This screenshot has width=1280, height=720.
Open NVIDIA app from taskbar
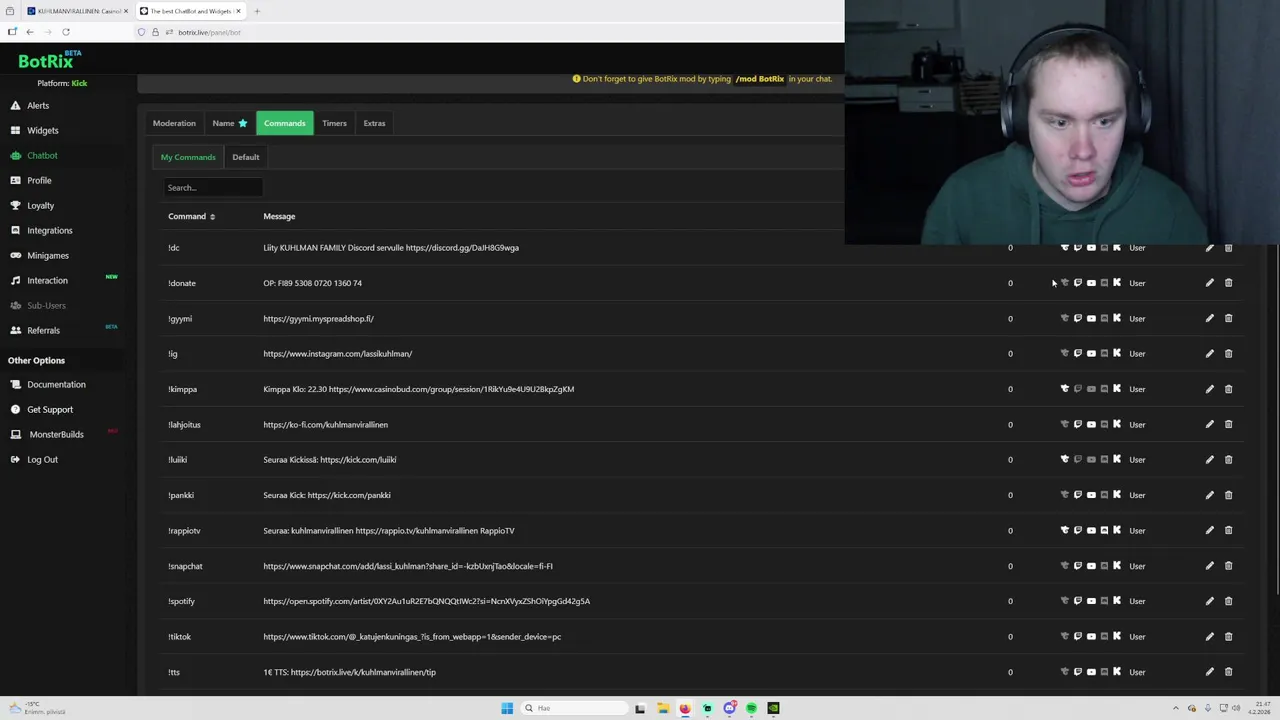773,708
